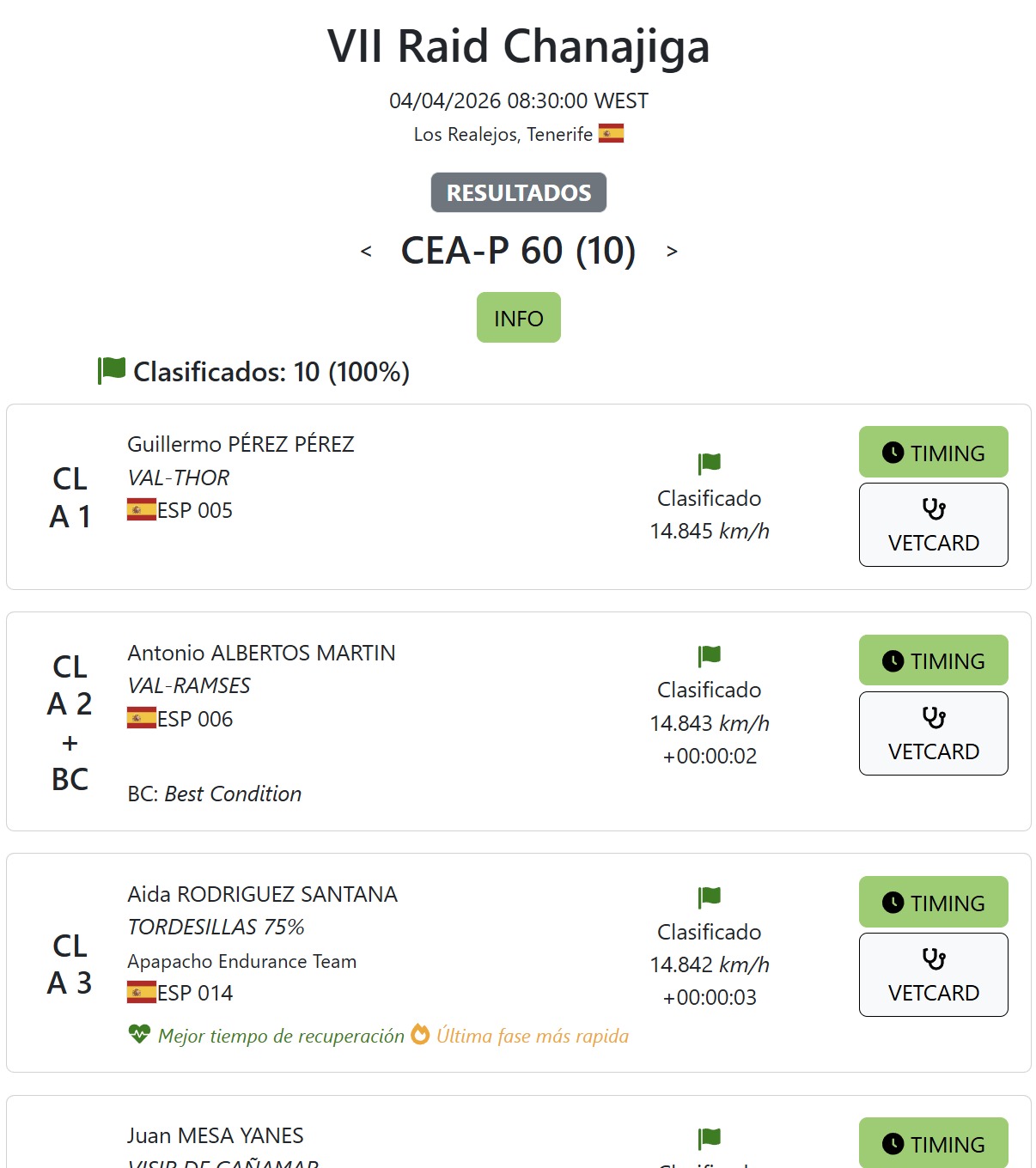Click Aida Rodriguez's green classified flag icon
This screenshot has height=1168, width=1036.
710,897
